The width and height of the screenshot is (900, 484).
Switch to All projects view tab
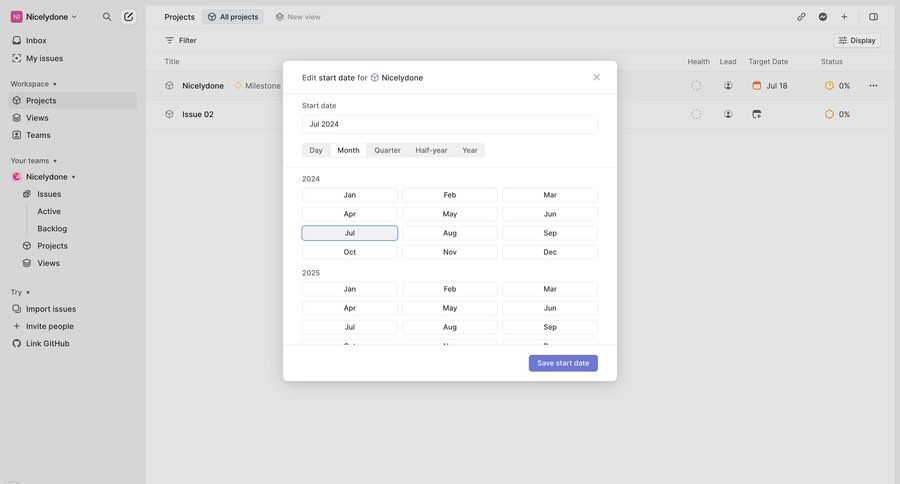coord(233,17)
